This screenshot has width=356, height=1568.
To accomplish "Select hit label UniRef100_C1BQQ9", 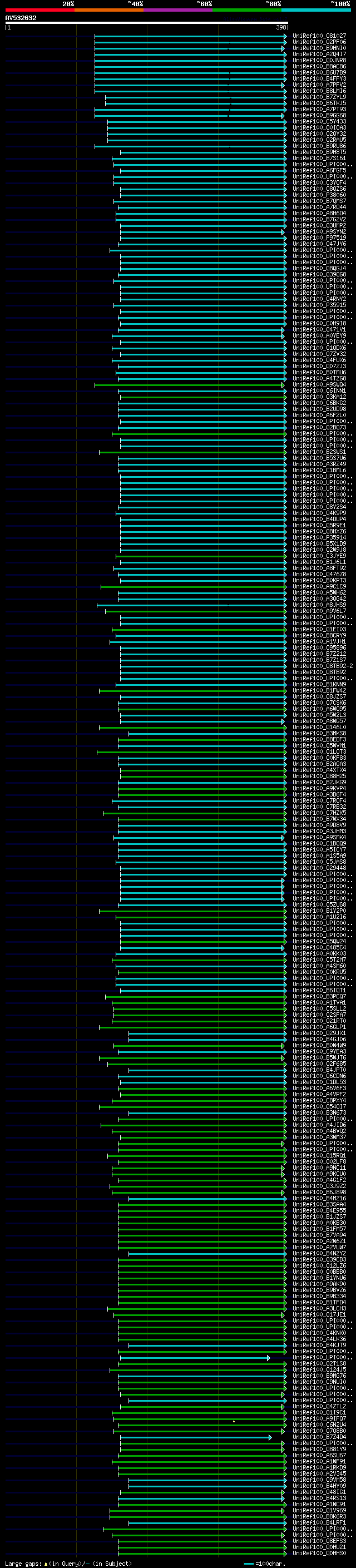I will (x=319, y=844).
